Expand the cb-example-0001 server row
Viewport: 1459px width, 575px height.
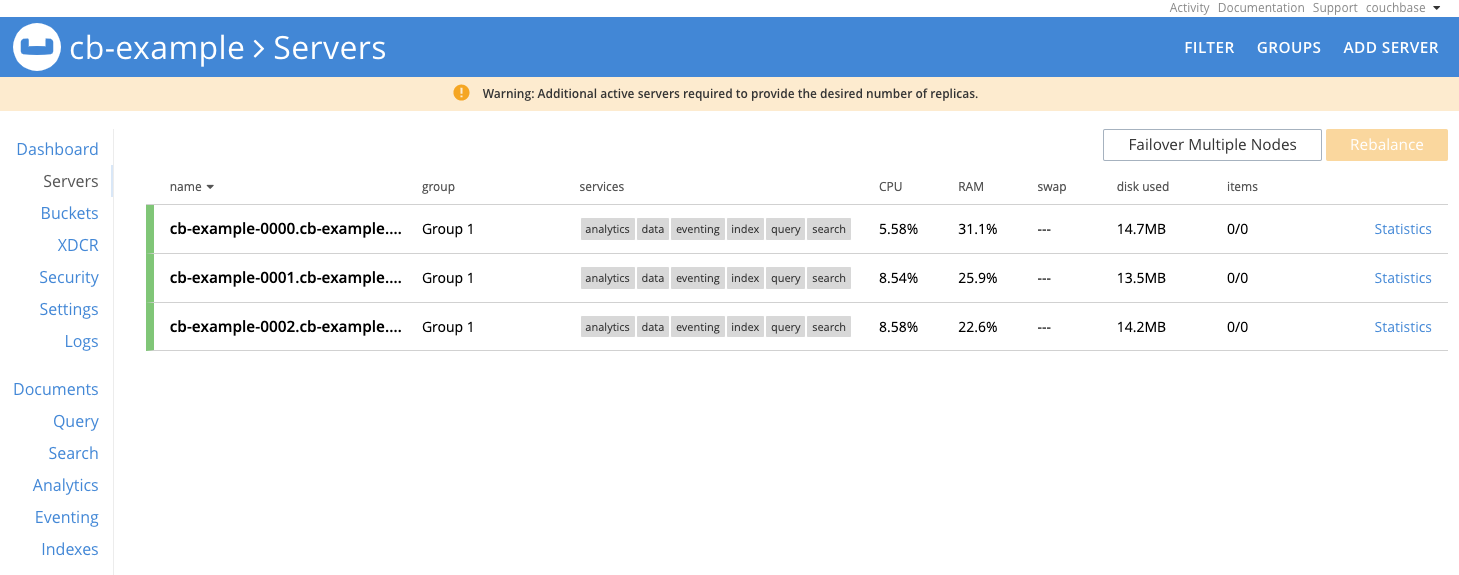point(797,278)
